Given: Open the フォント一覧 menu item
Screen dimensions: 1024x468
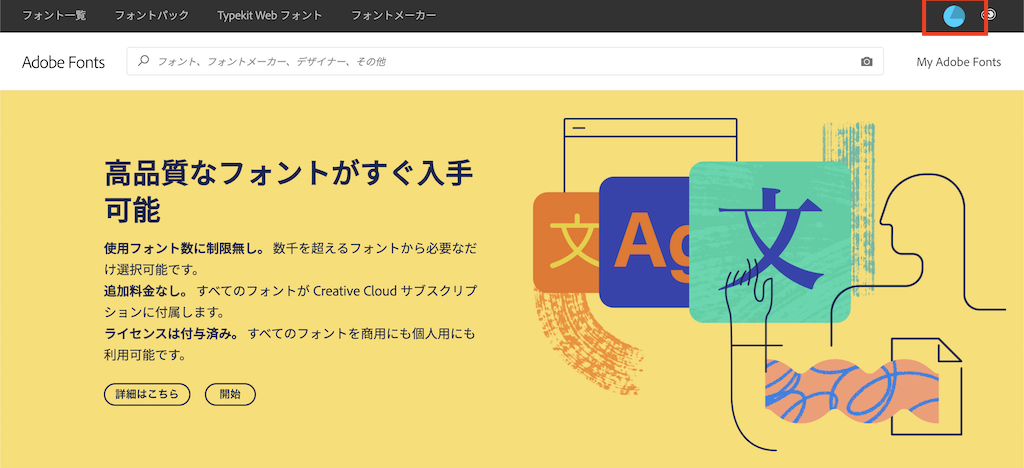Looking at the screenshot, I should click(54, 15).
